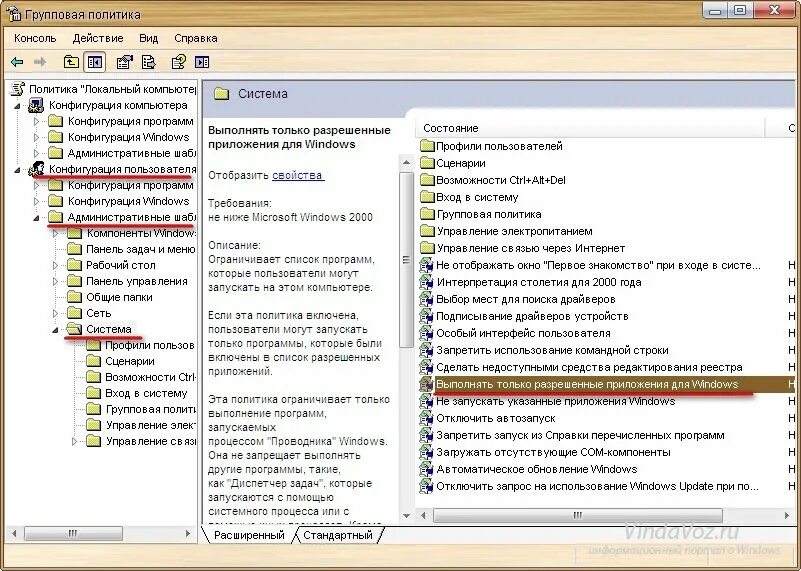
Task: Click the rightmost action pane toolbar icon
Action: [x=202, y=62]
